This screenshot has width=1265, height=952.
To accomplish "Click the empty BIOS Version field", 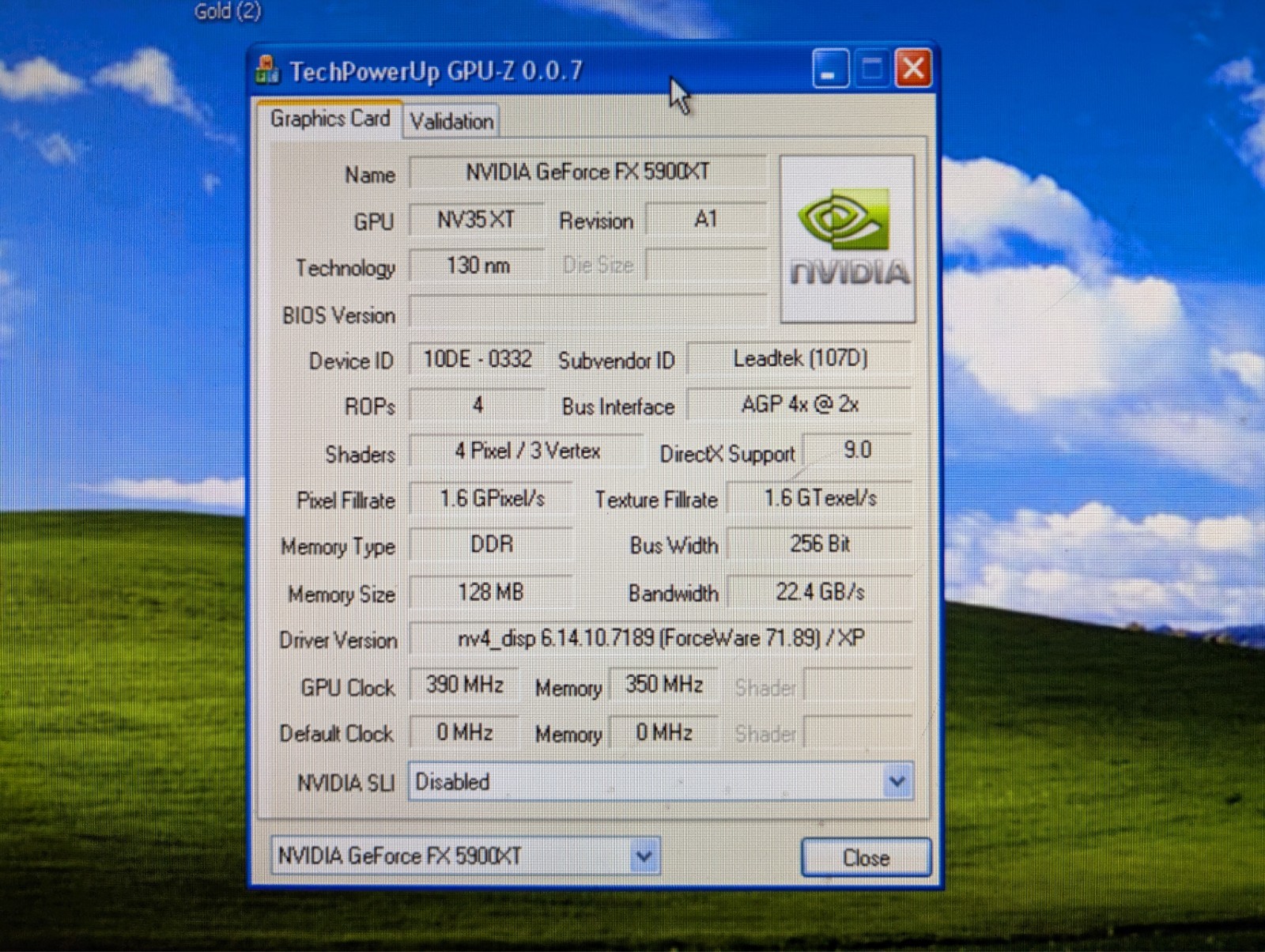I will (x=587, y=312).
